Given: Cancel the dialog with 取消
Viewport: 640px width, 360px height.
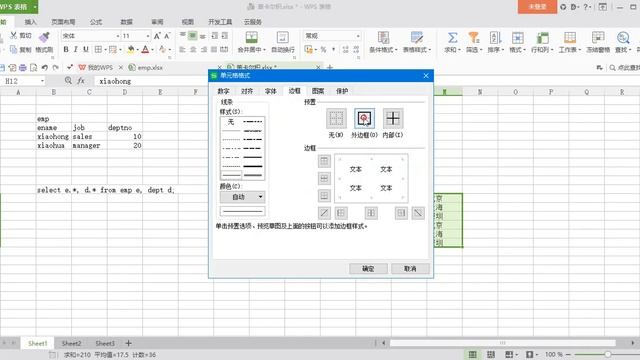Looking at the screenshot, I should pyautogui.click(x=410, y=269).
